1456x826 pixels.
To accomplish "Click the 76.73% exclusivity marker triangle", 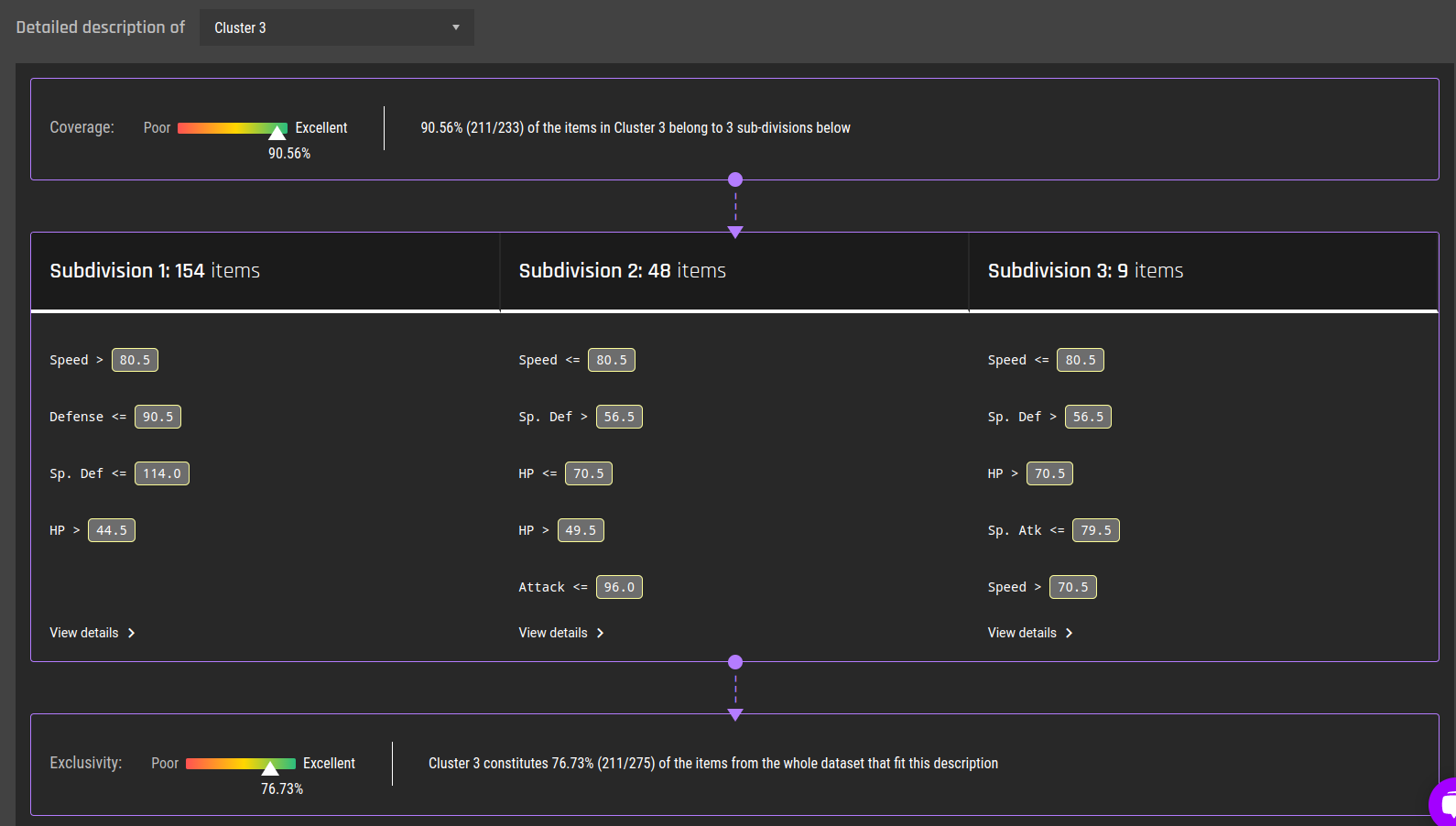I will (x=270, y=768).
